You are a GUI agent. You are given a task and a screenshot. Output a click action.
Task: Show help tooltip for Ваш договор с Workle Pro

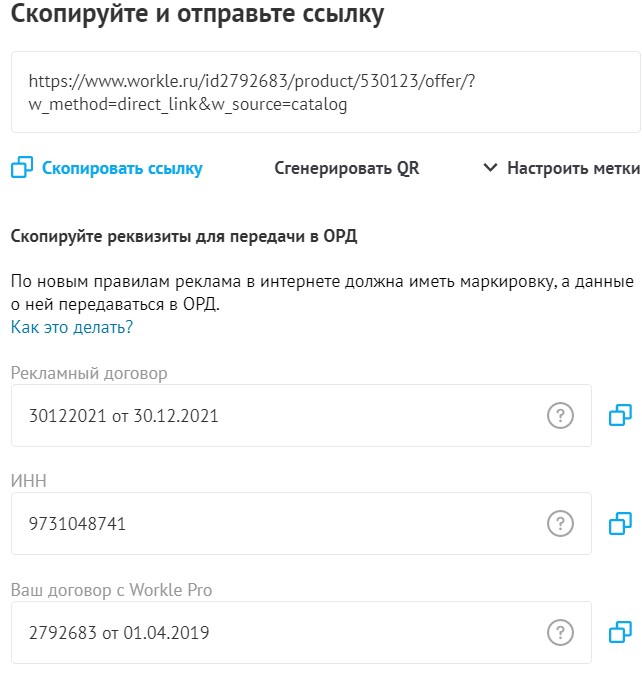tap(560, 632)
